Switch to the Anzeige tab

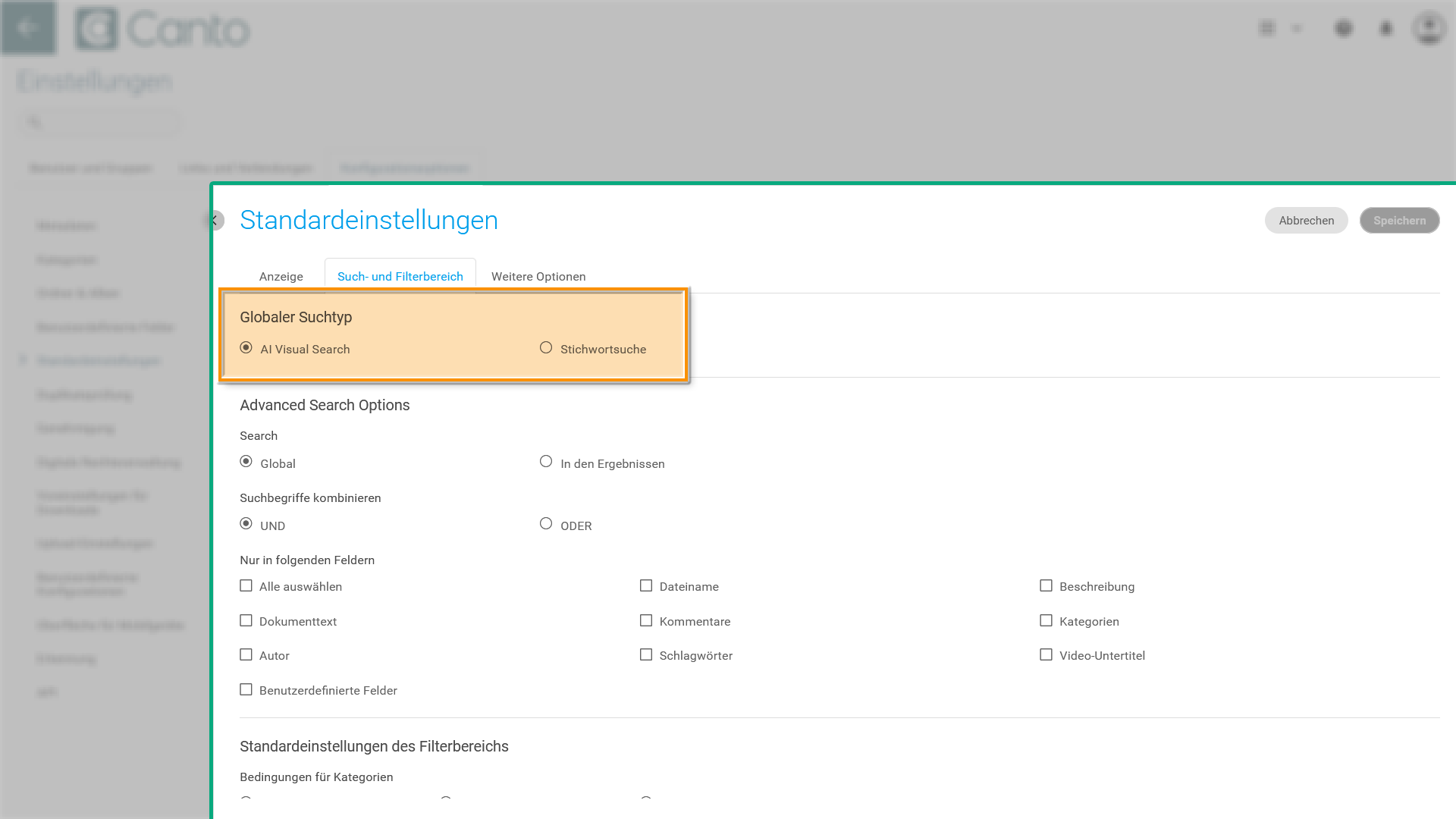coord(281,277)
